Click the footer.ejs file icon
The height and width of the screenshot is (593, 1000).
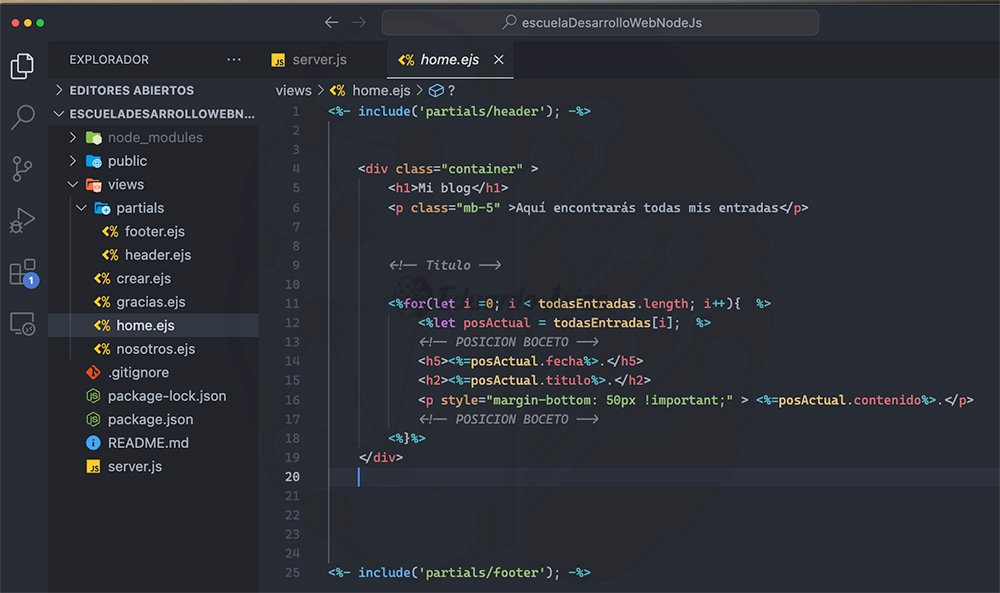click(110, 231)
